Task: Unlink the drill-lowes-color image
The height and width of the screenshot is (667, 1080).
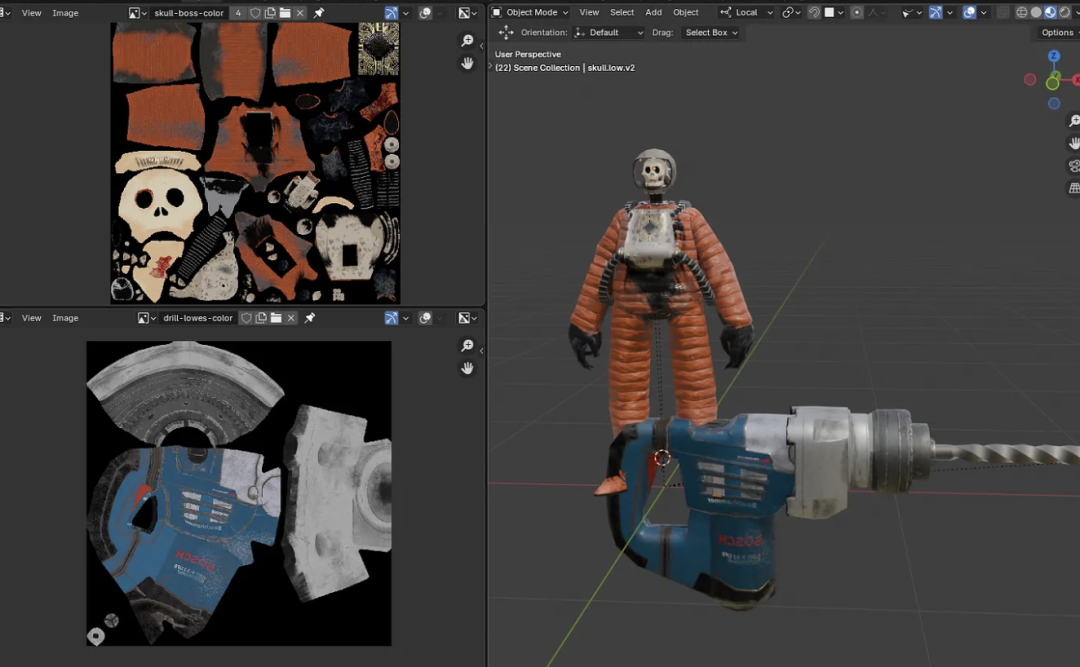Action: [291, 318]
